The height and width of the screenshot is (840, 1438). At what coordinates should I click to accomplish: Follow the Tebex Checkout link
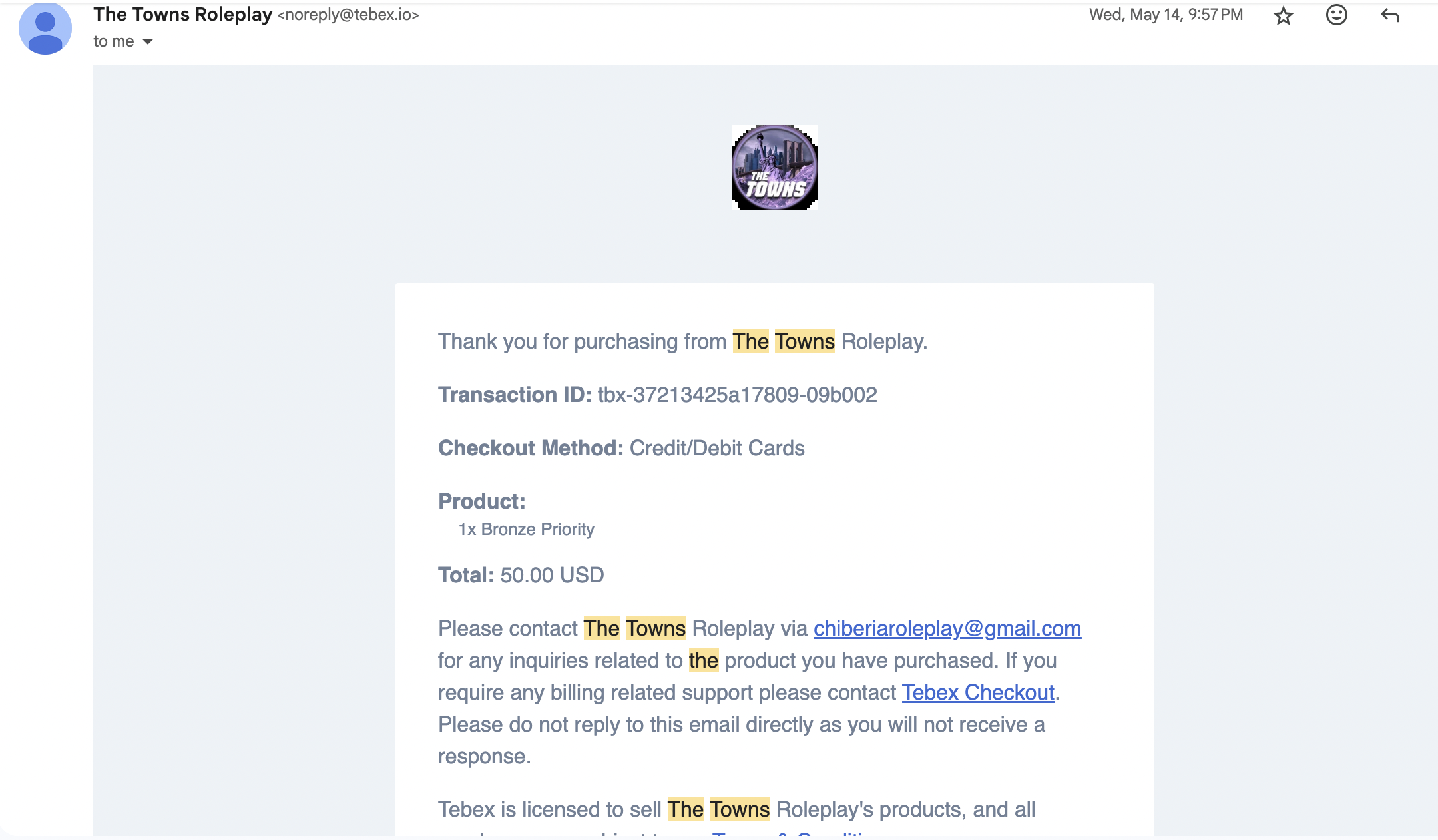[978, 692]
